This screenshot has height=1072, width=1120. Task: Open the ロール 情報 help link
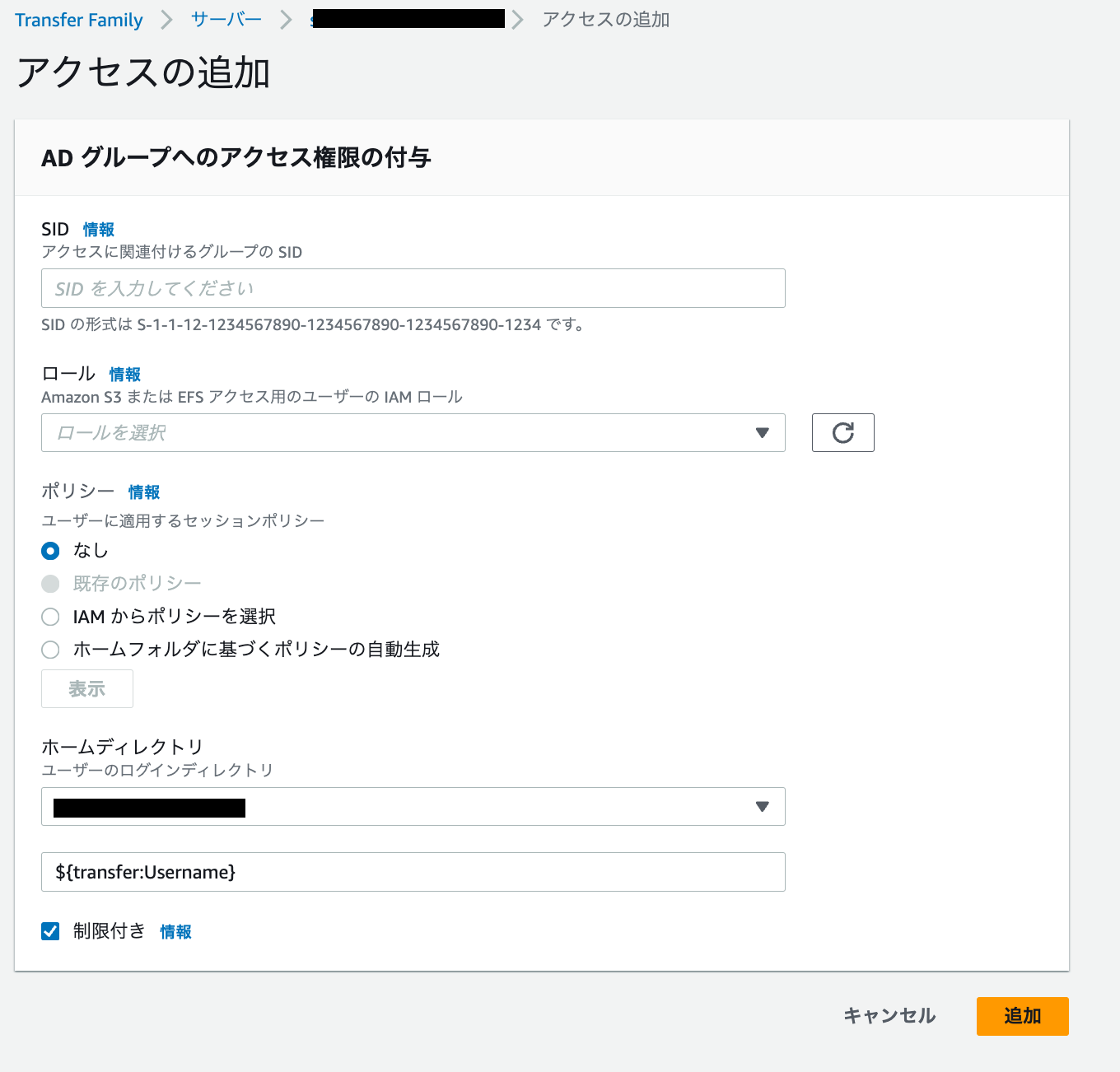point(124,375)
